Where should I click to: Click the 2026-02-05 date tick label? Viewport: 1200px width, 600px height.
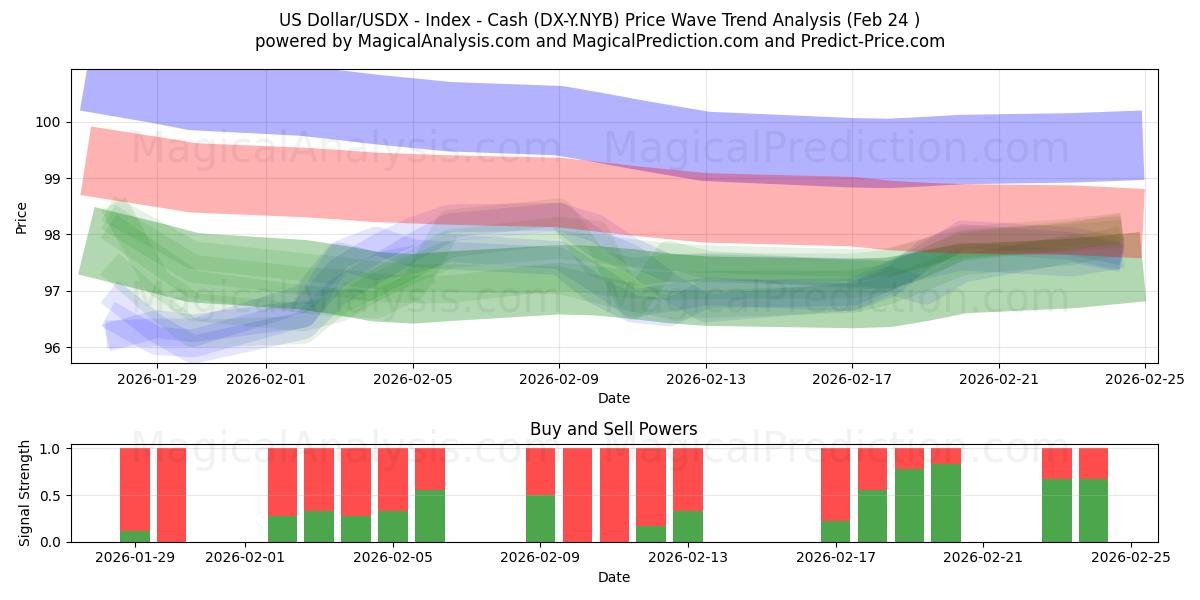tap(410, 380)
